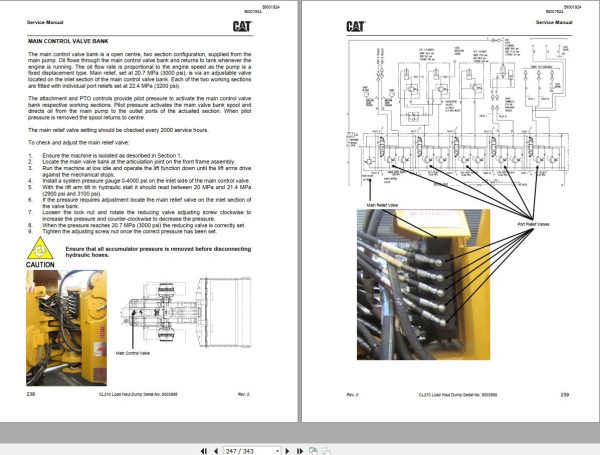Click the accumulator pressure warning text

pyautogui.click(x=158, y=252)
